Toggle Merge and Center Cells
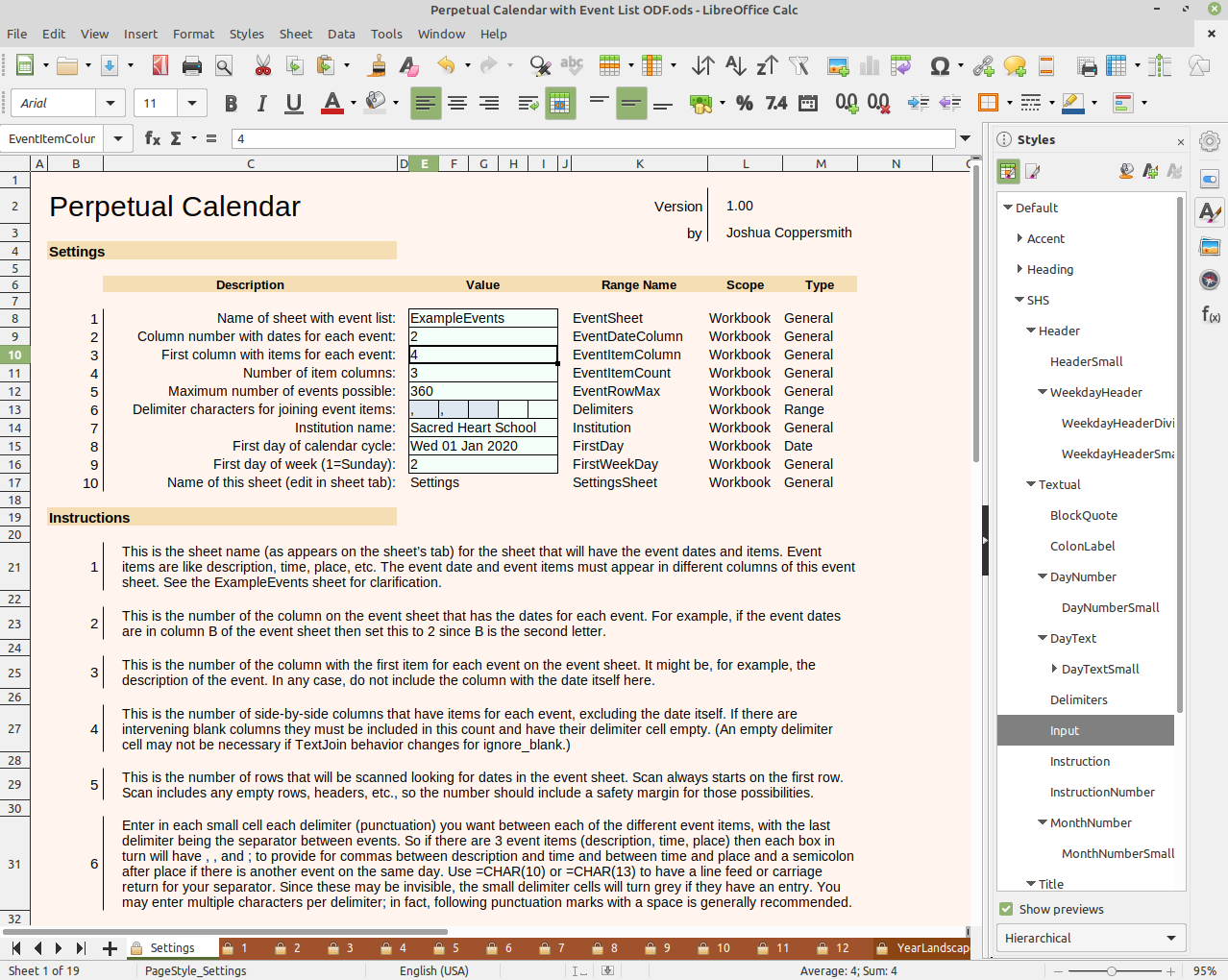1228x980 pixels. pyautogui.click(x=560, y=103)
